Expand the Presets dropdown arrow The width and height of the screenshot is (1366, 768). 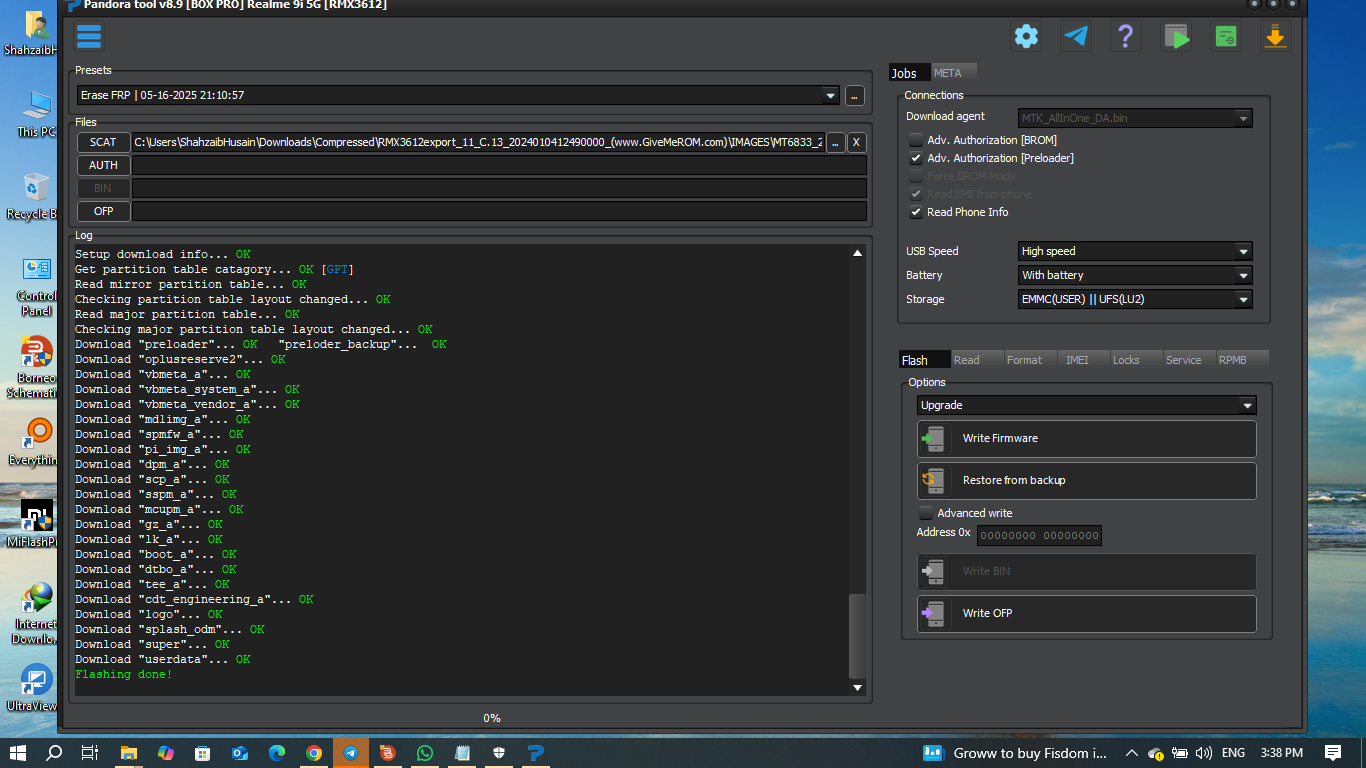[x=830, y=96]
